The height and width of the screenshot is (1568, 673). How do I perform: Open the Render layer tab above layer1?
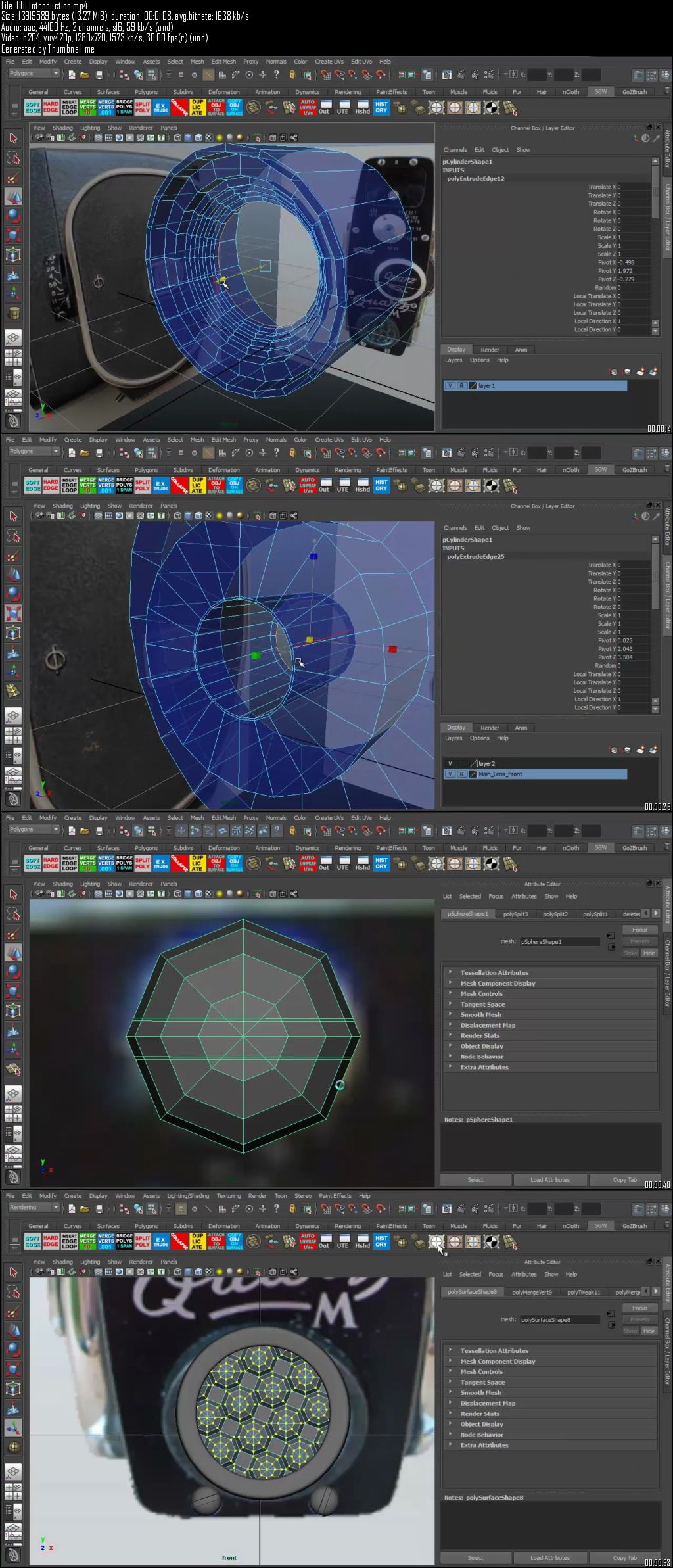click(x=490, y=350)
